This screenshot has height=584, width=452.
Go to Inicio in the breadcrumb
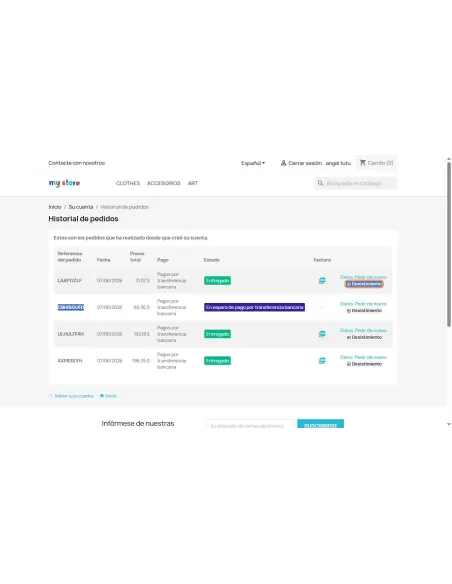tap(55, 207)
